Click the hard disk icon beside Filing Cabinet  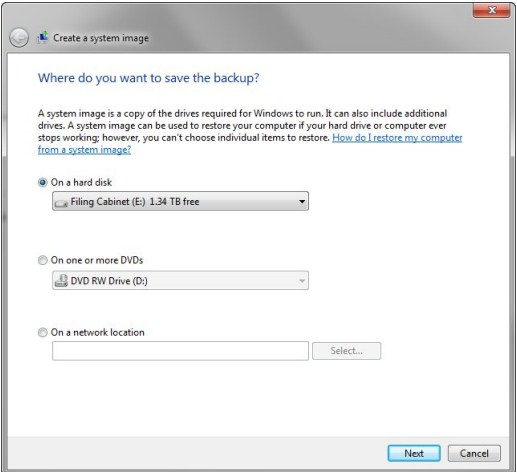tap(61, 203)
